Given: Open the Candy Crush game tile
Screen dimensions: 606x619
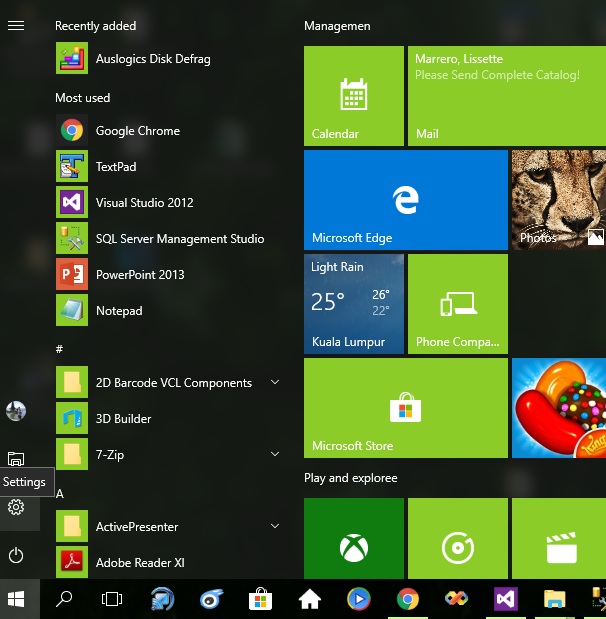Looking at the screenshot, I should 559,408.
